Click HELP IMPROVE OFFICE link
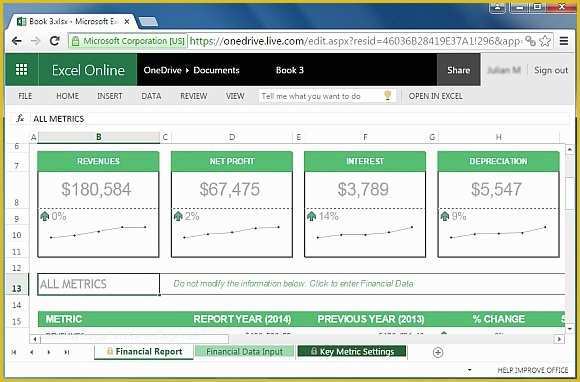 [x=533, y=370]
